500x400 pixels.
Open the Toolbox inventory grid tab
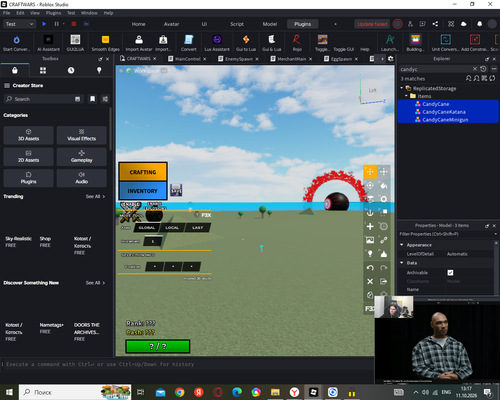pos(43,70)
